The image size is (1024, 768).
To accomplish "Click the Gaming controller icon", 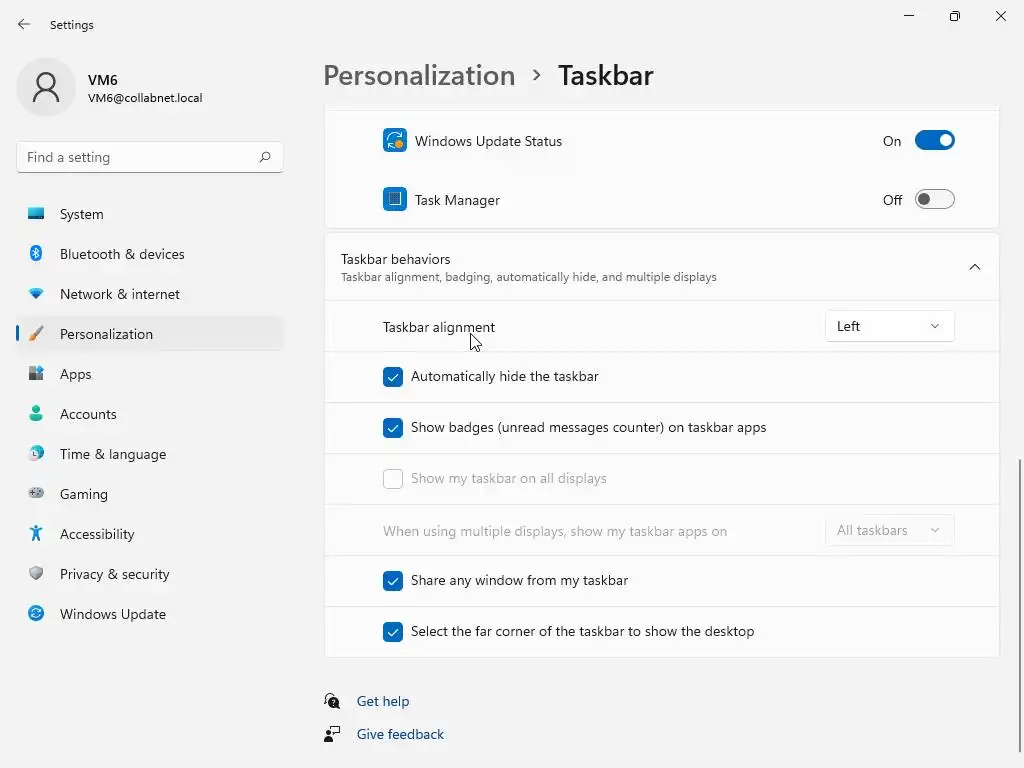I will 36,494.
